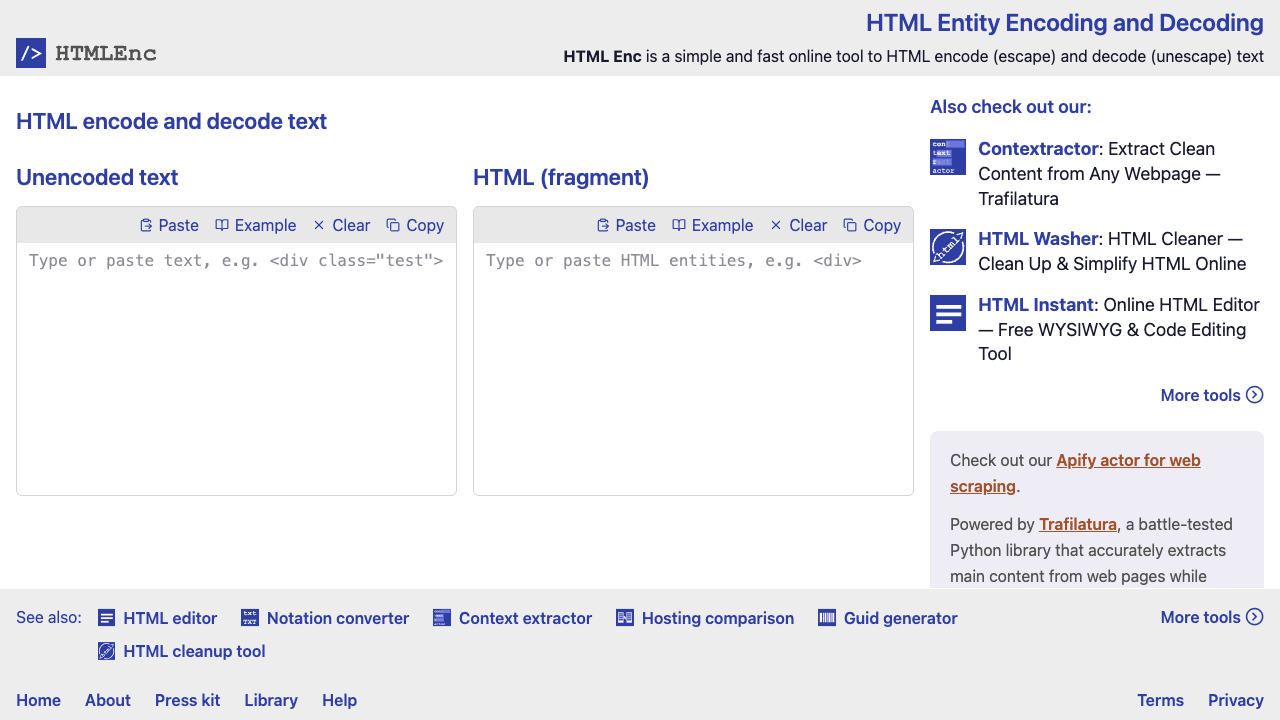
Task: Click the Contextractor tool icon
Action: 947,157
